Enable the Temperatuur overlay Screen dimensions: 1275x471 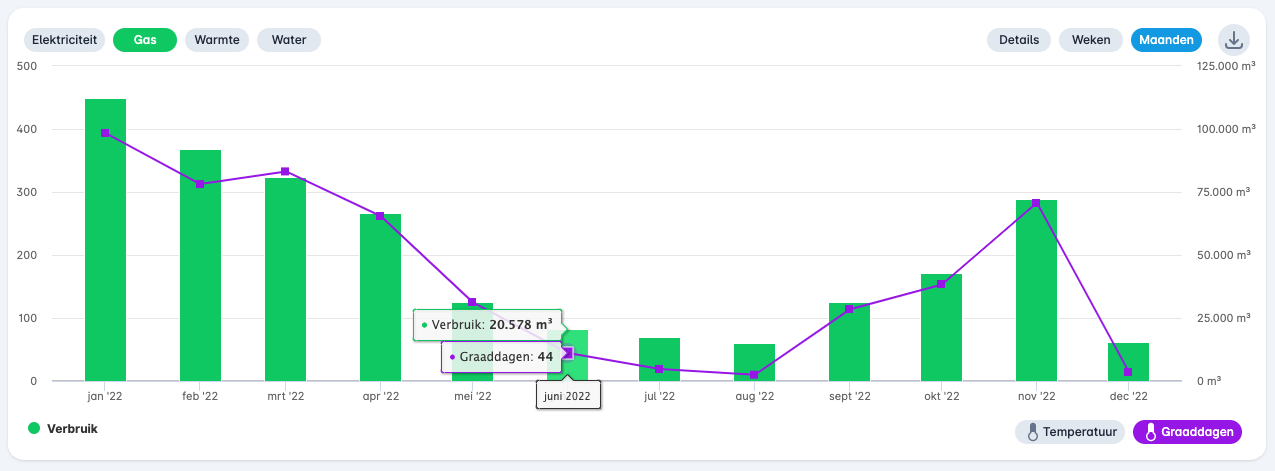(x=1069, y=432)
